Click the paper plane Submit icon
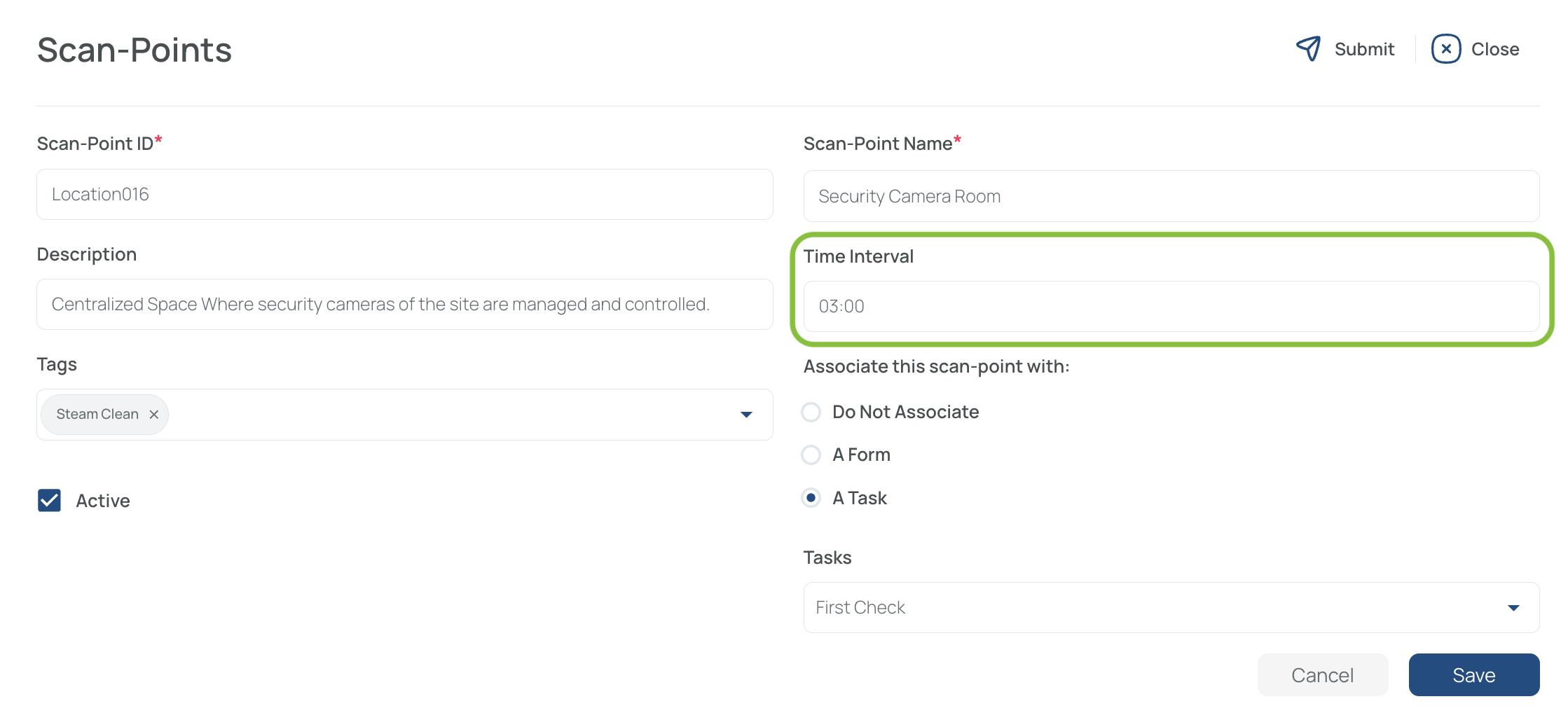 pos(1308,49)
